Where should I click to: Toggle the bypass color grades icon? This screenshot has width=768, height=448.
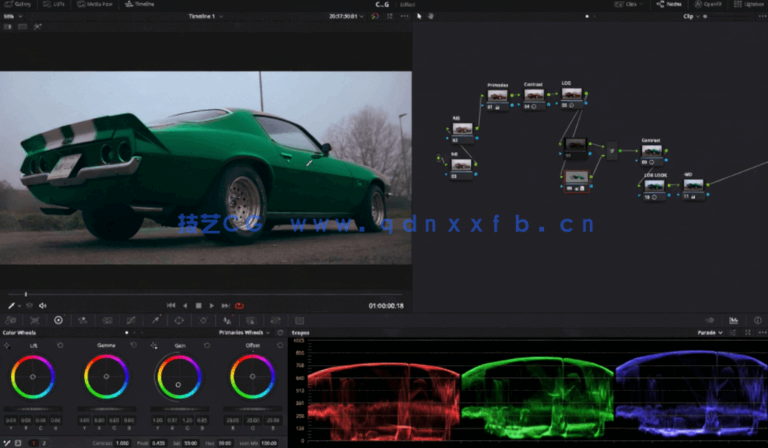(x=375, y=16)
